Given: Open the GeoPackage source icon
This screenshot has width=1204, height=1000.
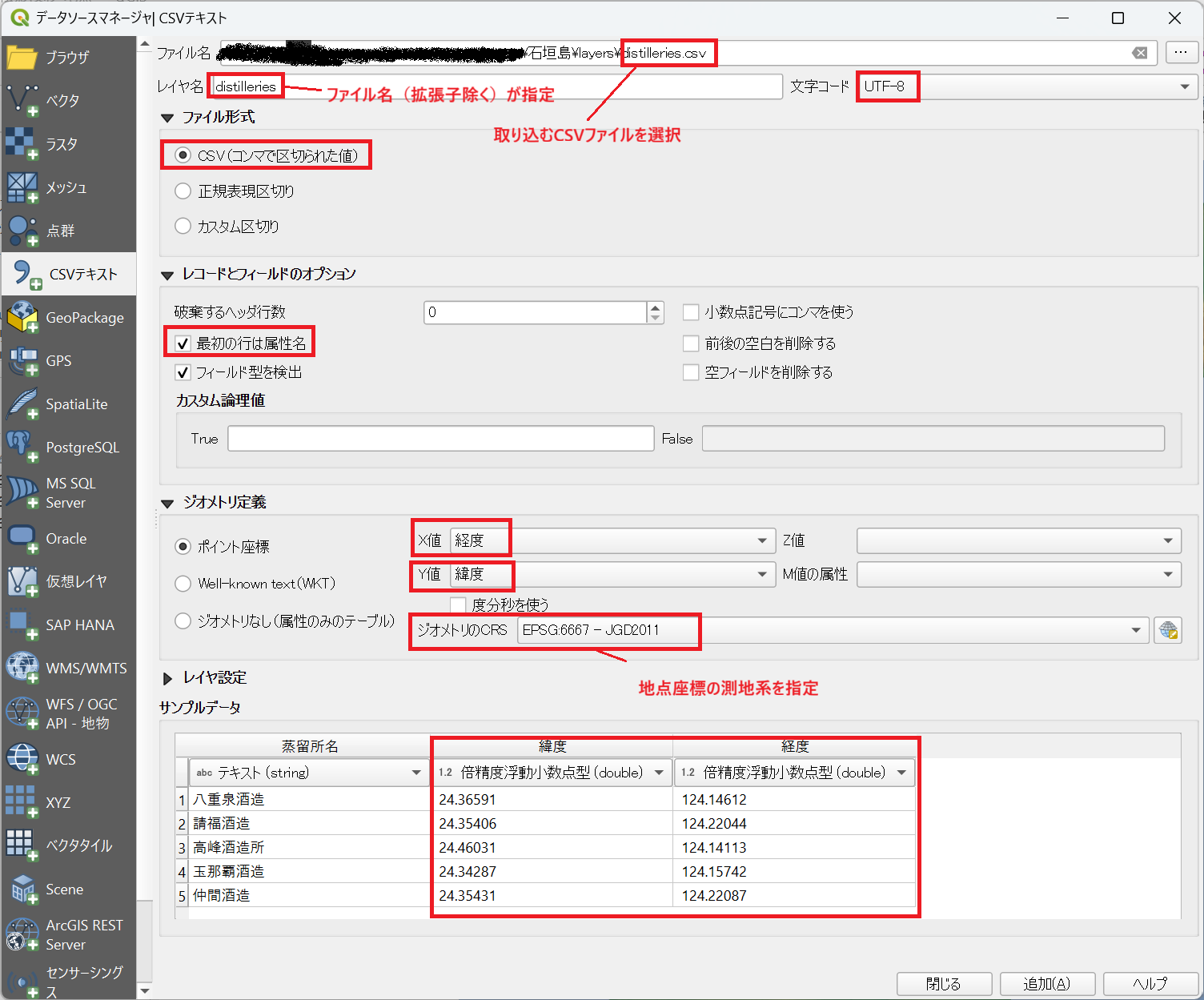Looking at the screenshot, I should click(22, 317).
